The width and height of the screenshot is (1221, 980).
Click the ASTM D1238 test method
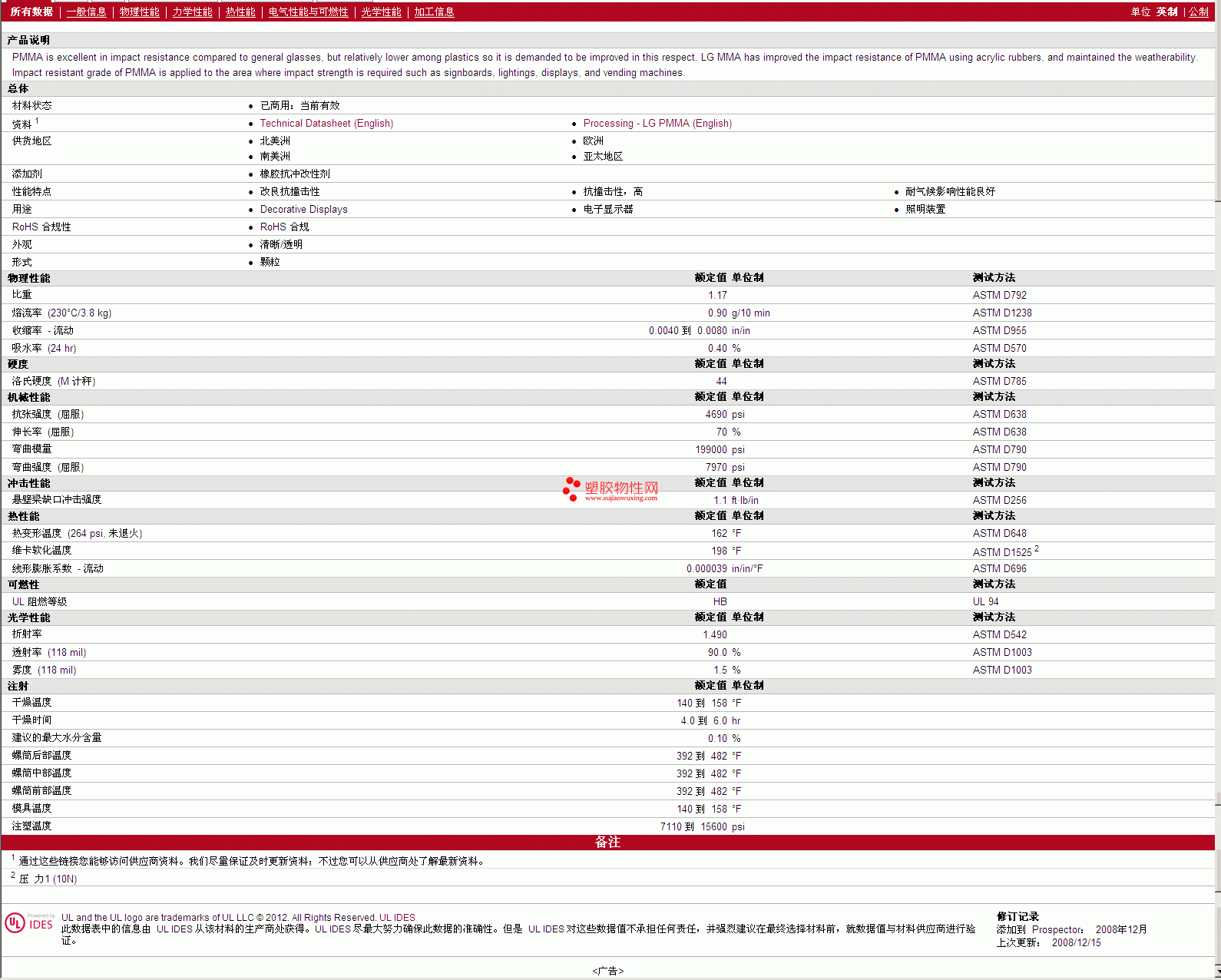pos(1002,313)
